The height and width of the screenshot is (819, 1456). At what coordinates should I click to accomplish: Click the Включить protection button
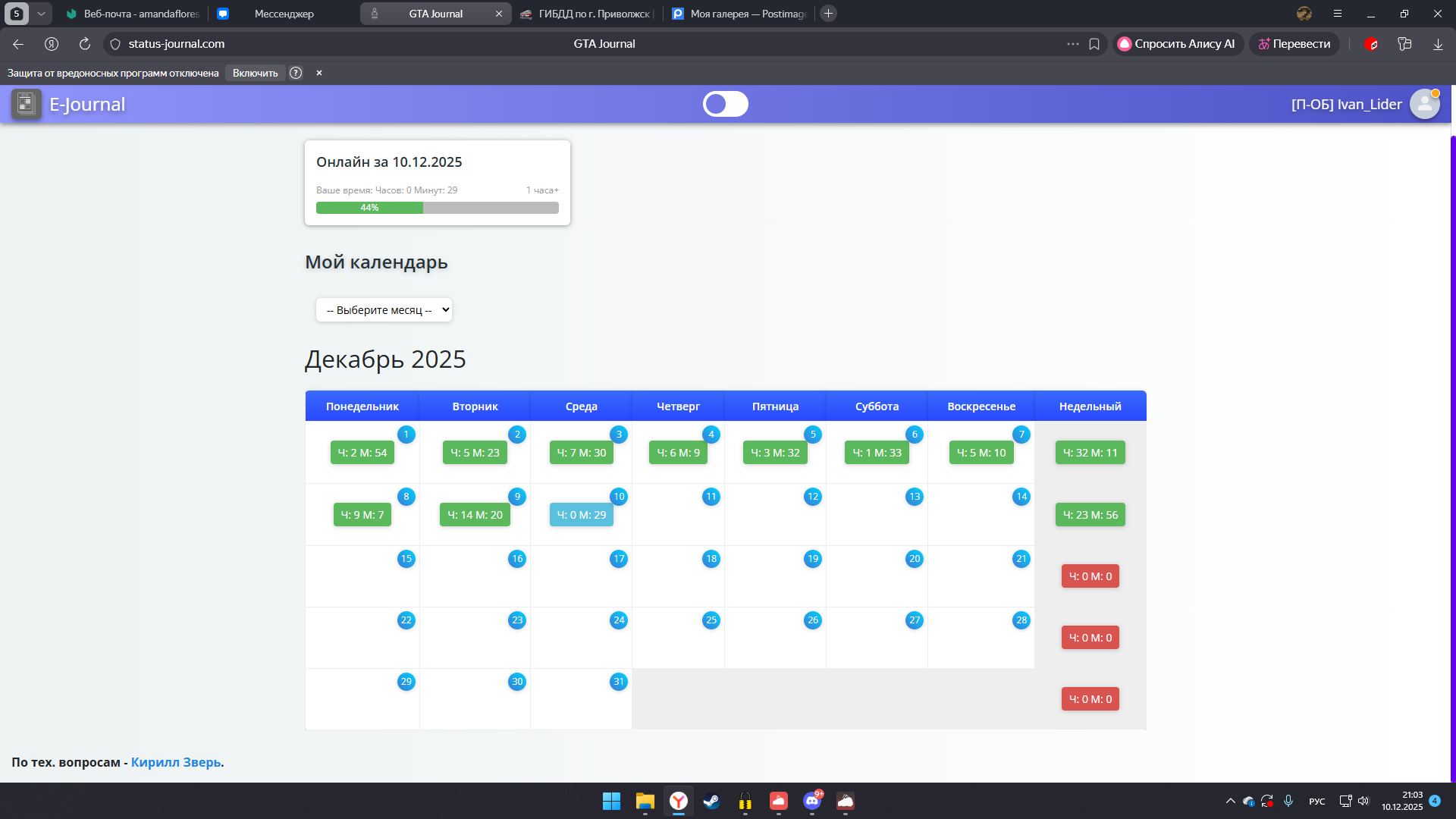point(255,73)
